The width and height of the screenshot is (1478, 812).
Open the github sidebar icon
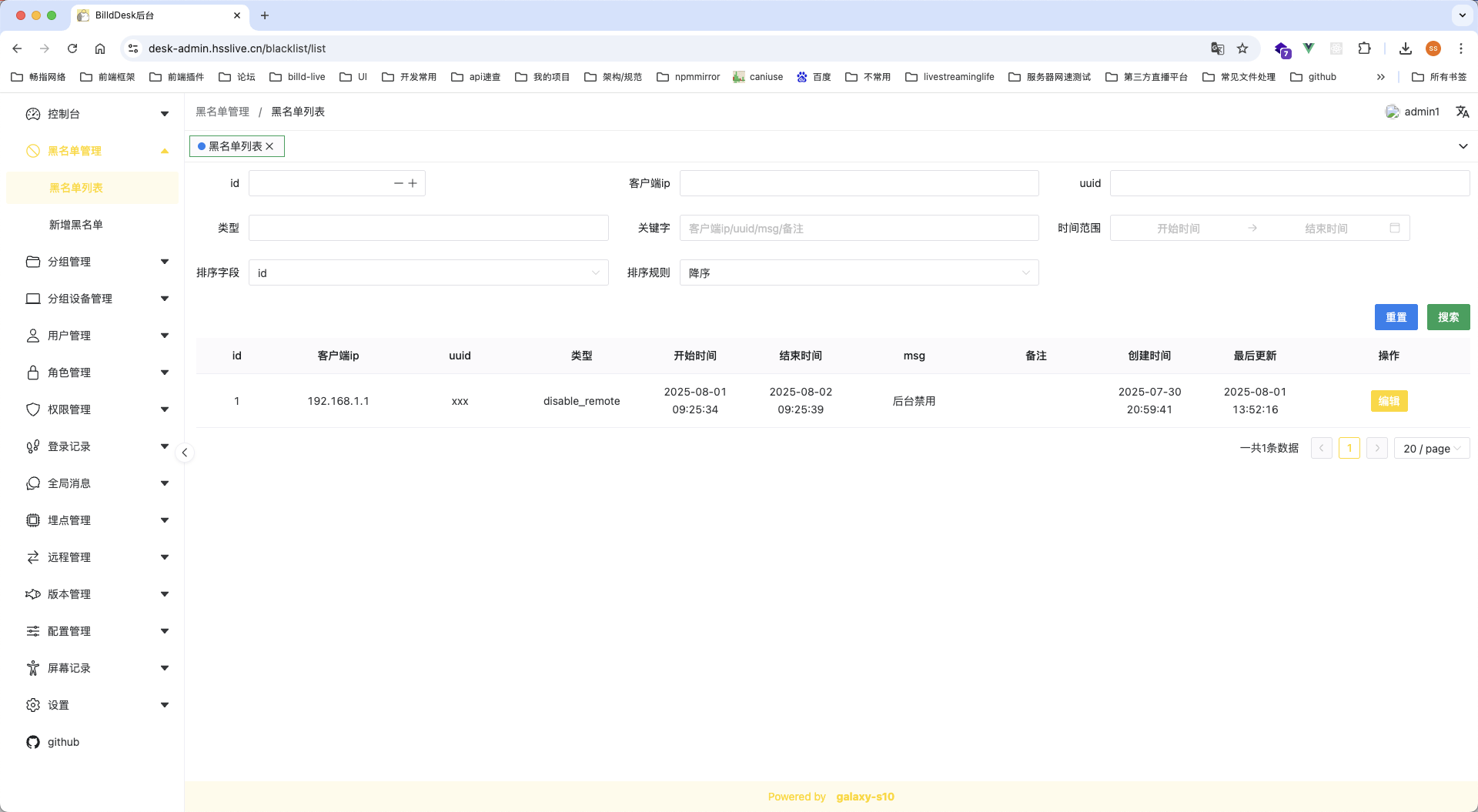(33, 742)
